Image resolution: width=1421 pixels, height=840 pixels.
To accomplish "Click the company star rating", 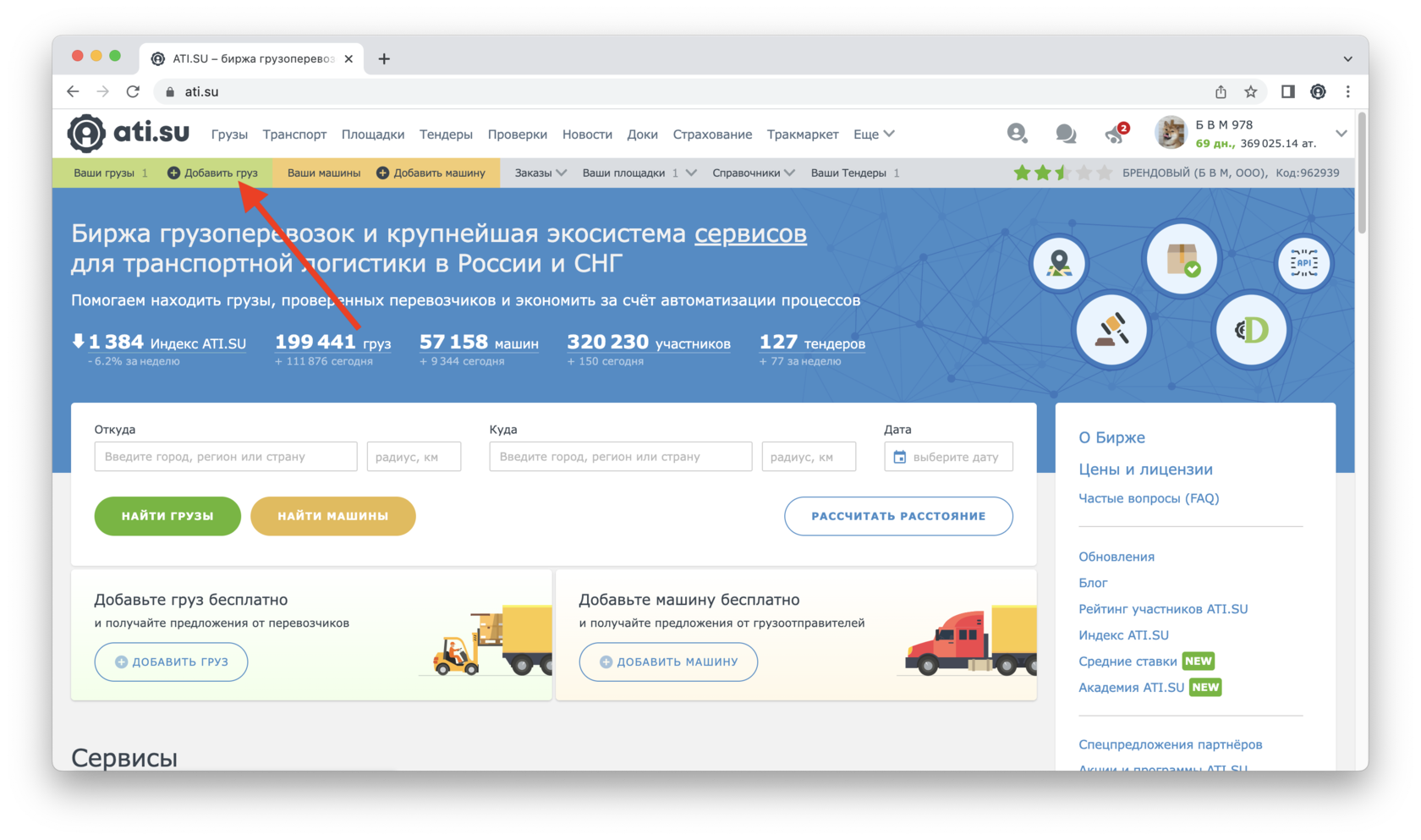I will [1062, 173].
